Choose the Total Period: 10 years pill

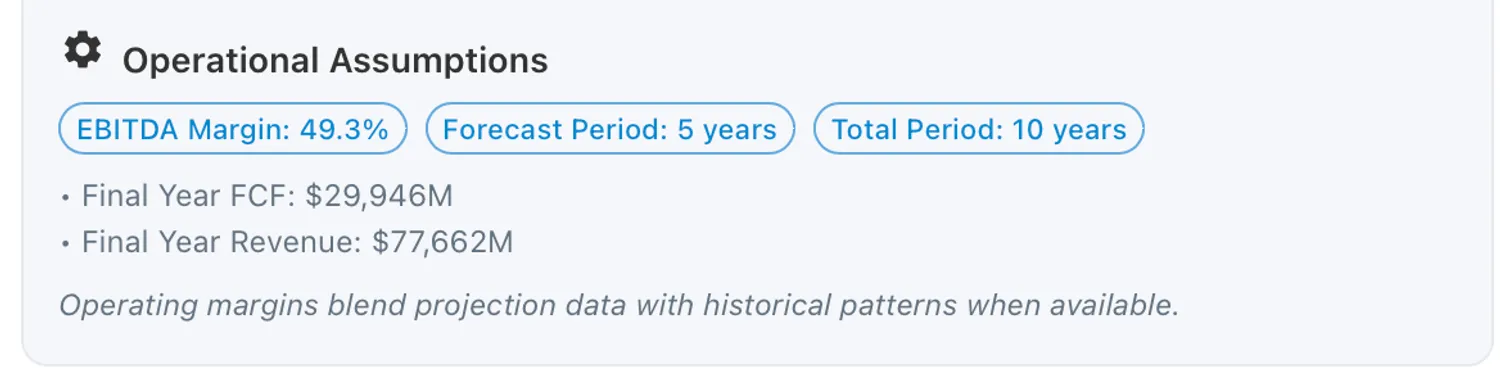pyautogui.click(x=979, y=129)
